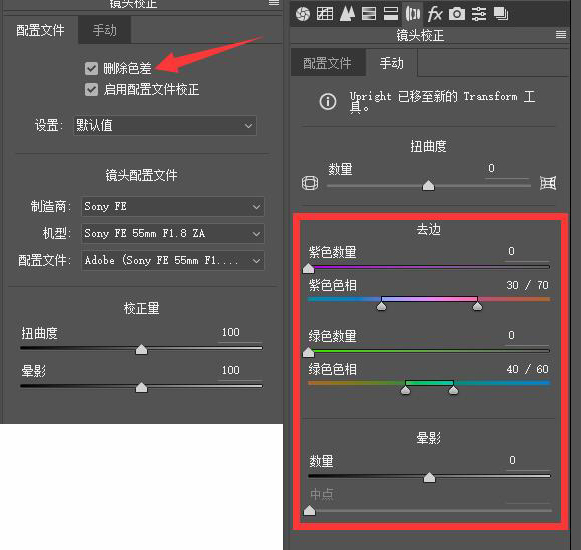Open the 设置 默认值 dropdown
This screenshot has height=550, width=581.
tap(165, 126)
